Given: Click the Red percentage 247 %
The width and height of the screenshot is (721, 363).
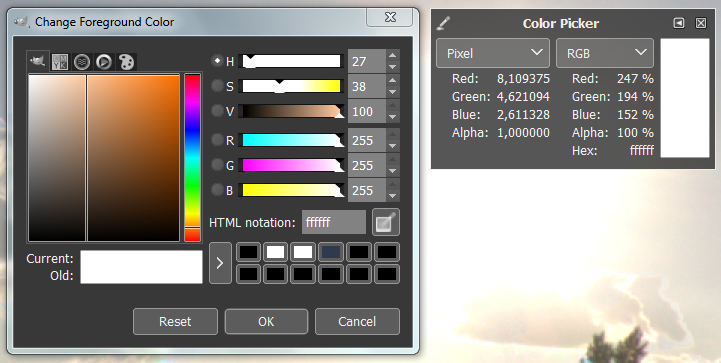Looking at the screenshot, I should pos(635,79).
